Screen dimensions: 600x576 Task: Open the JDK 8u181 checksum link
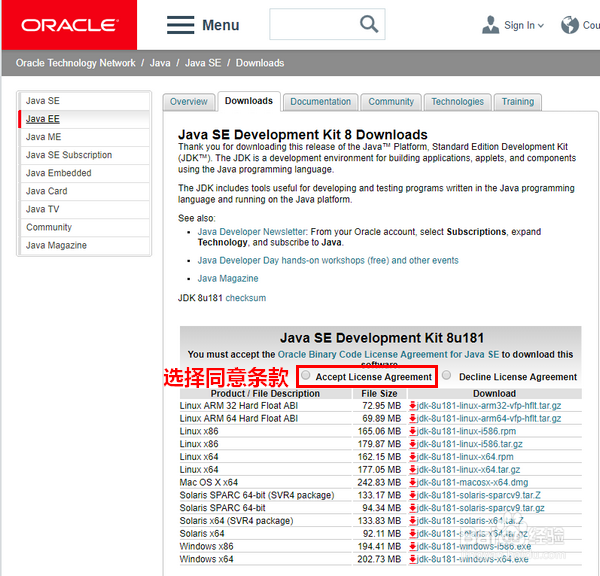coord(246,298)
